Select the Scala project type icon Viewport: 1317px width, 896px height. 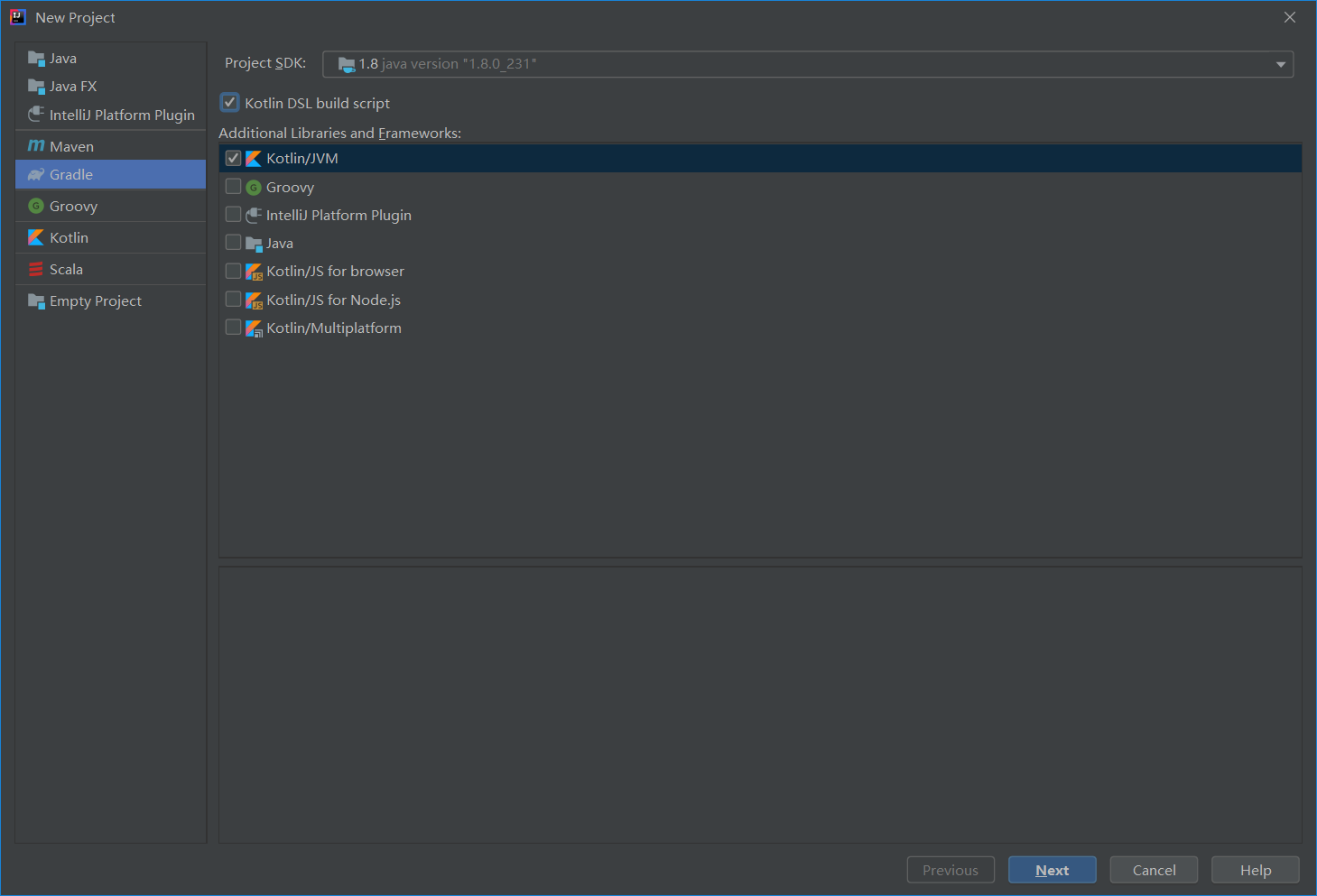pyautogui.click(x=36, y=269)
